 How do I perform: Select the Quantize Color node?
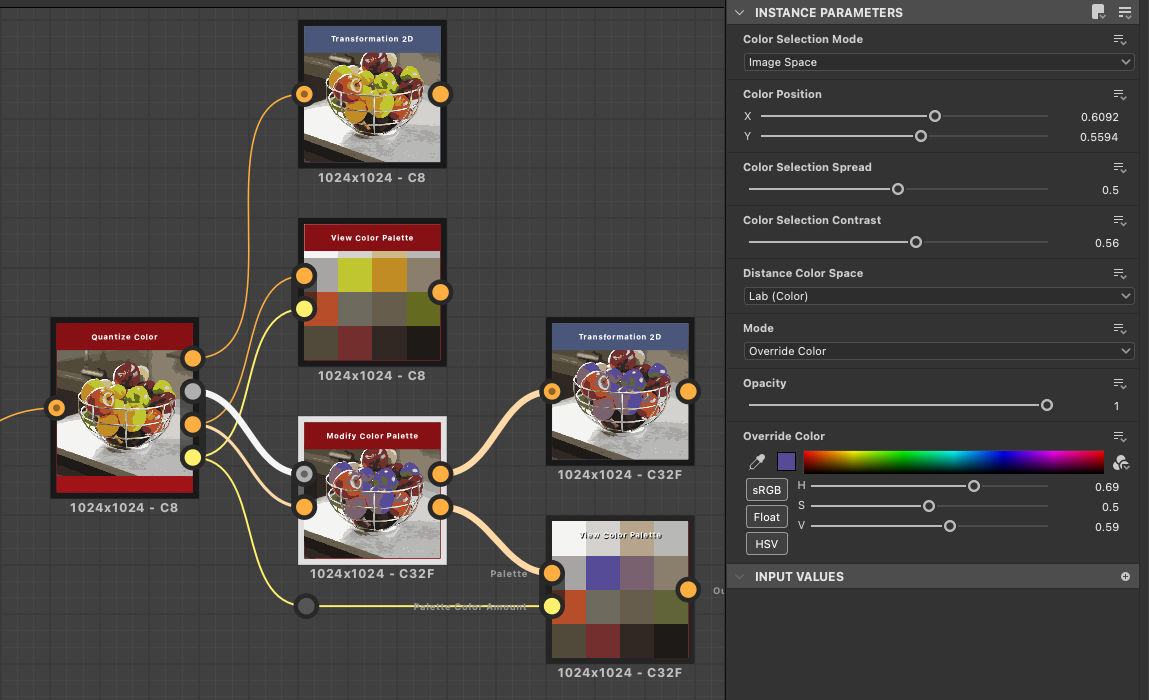[x=125, y=410]
